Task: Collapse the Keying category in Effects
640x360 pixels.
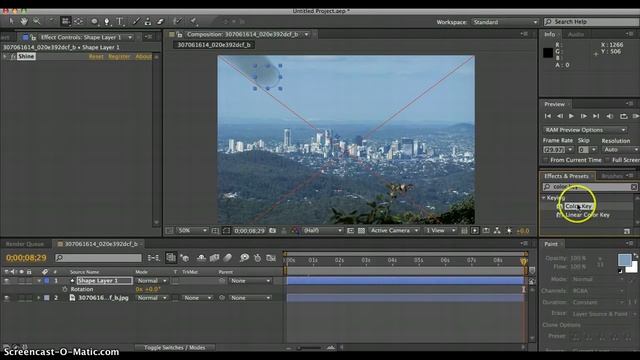Action: (x=544, y=198)
